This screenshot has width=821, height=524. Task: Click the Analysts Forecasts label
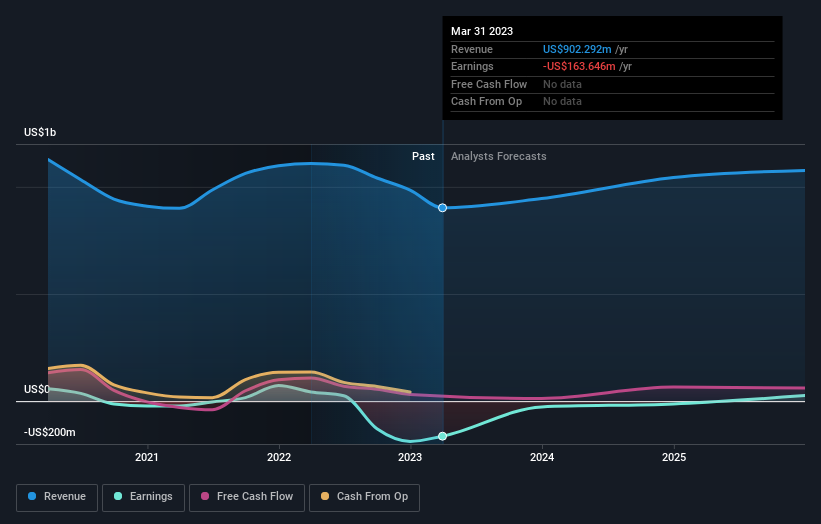coord(498,156)
